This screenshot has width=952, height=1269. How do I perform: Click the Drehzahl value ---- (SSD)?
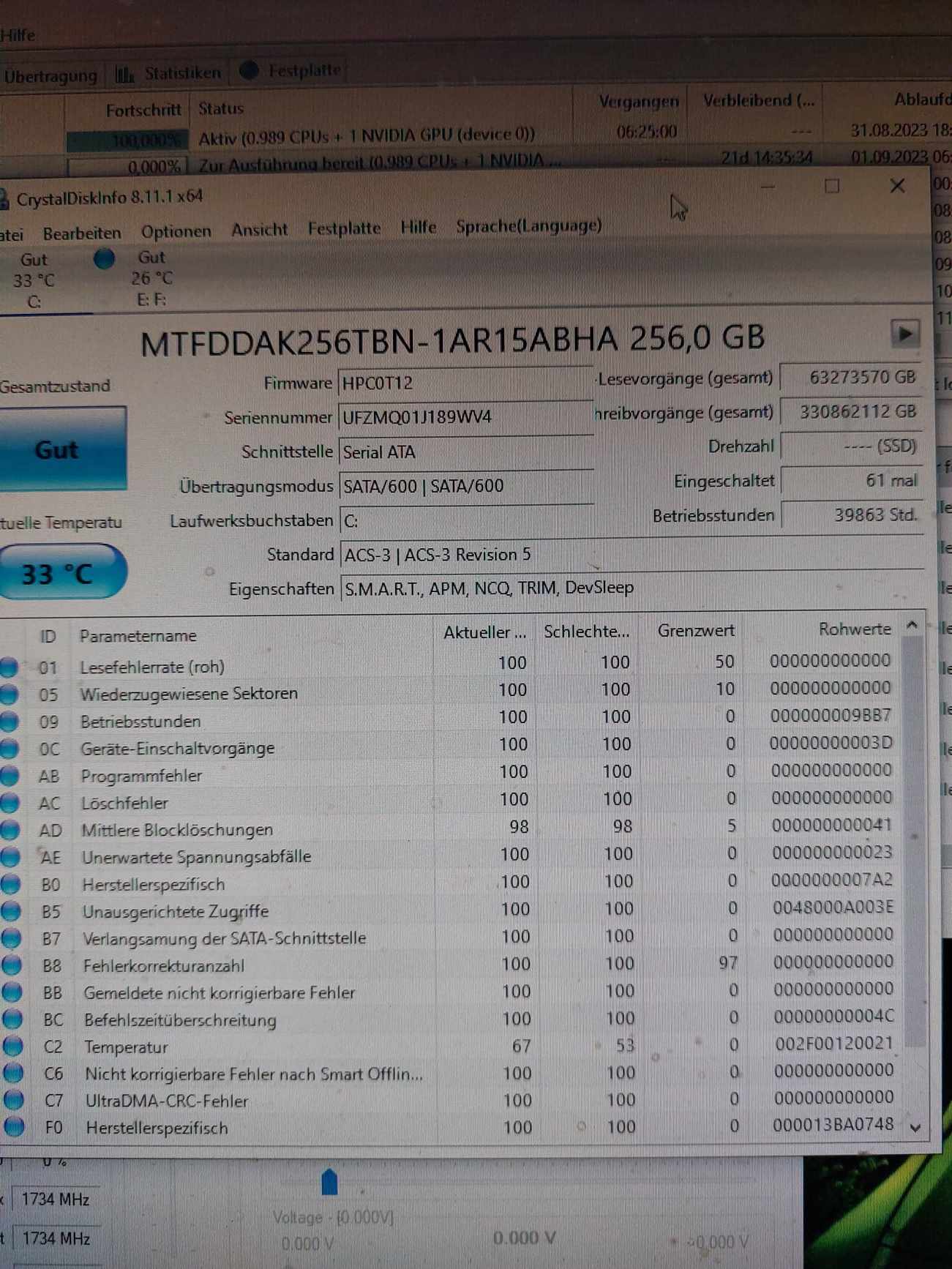click(x=851, y=446)
